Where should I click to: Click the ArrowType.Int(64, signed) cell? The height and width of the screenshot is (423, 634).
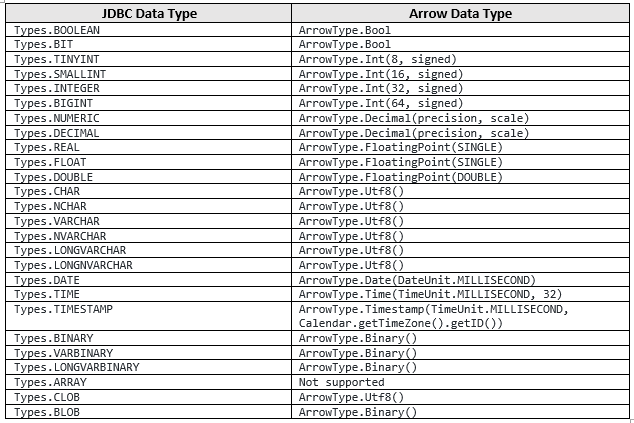(377, 103)
